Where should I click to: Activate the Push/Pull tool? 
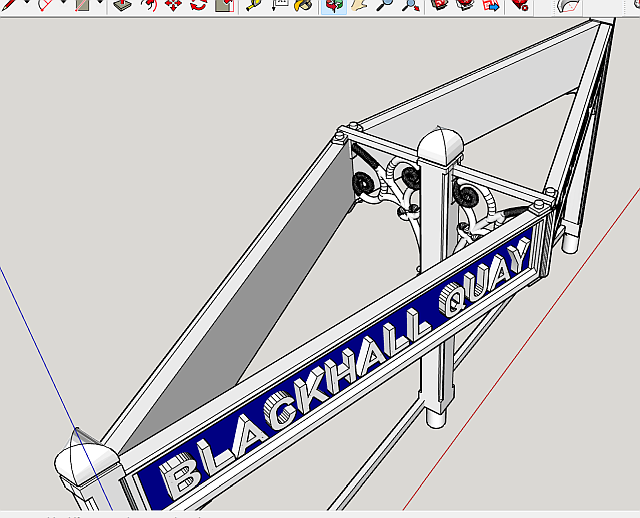(121, 5)
